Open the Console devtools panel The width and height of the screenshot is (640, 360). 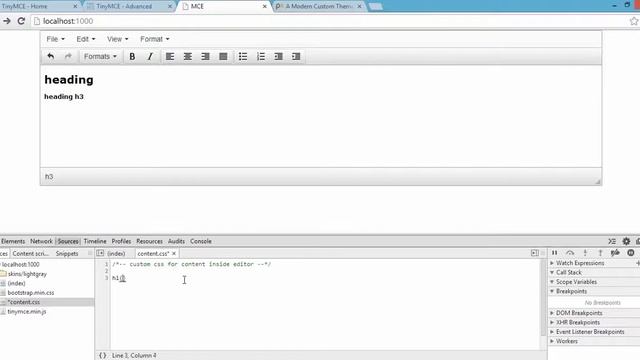click(x=201, y=241)
